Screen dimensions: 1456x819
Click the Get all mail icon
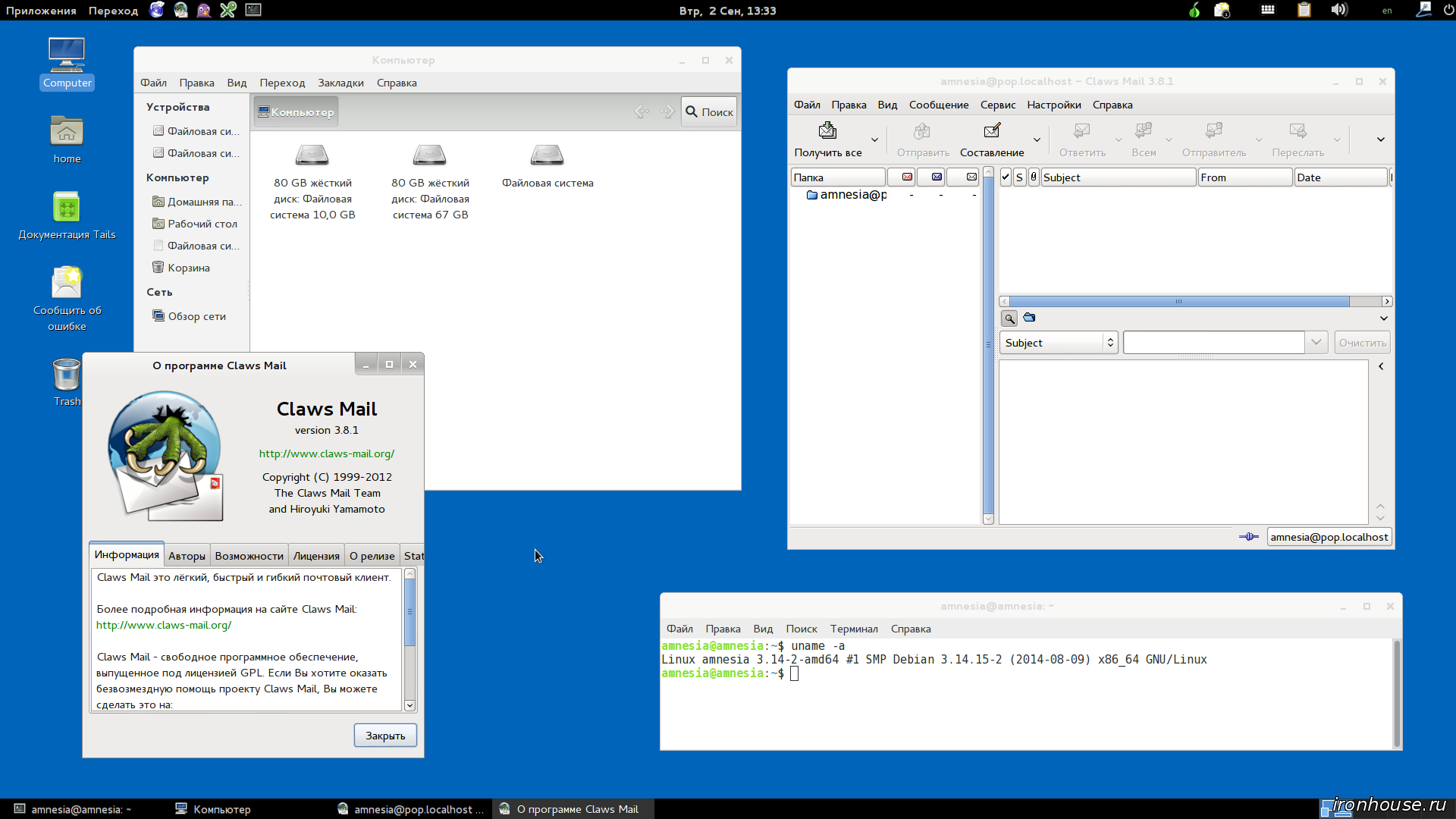827,130
